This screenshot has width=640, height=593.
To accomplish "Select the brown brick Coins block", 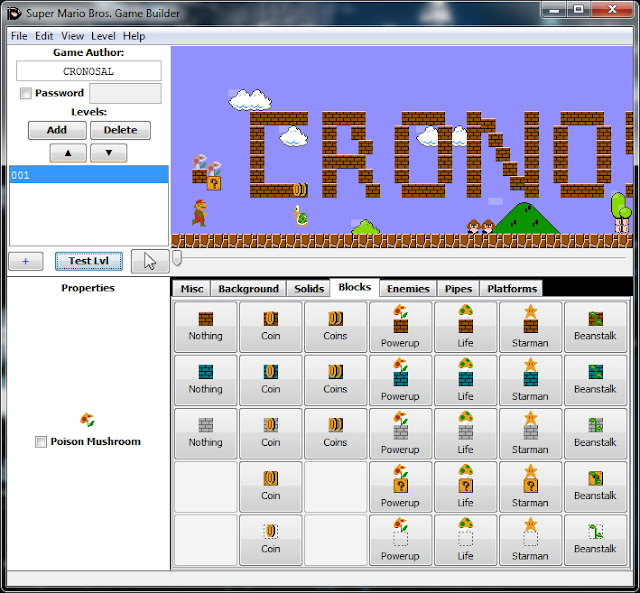I will tap(336, 327).
